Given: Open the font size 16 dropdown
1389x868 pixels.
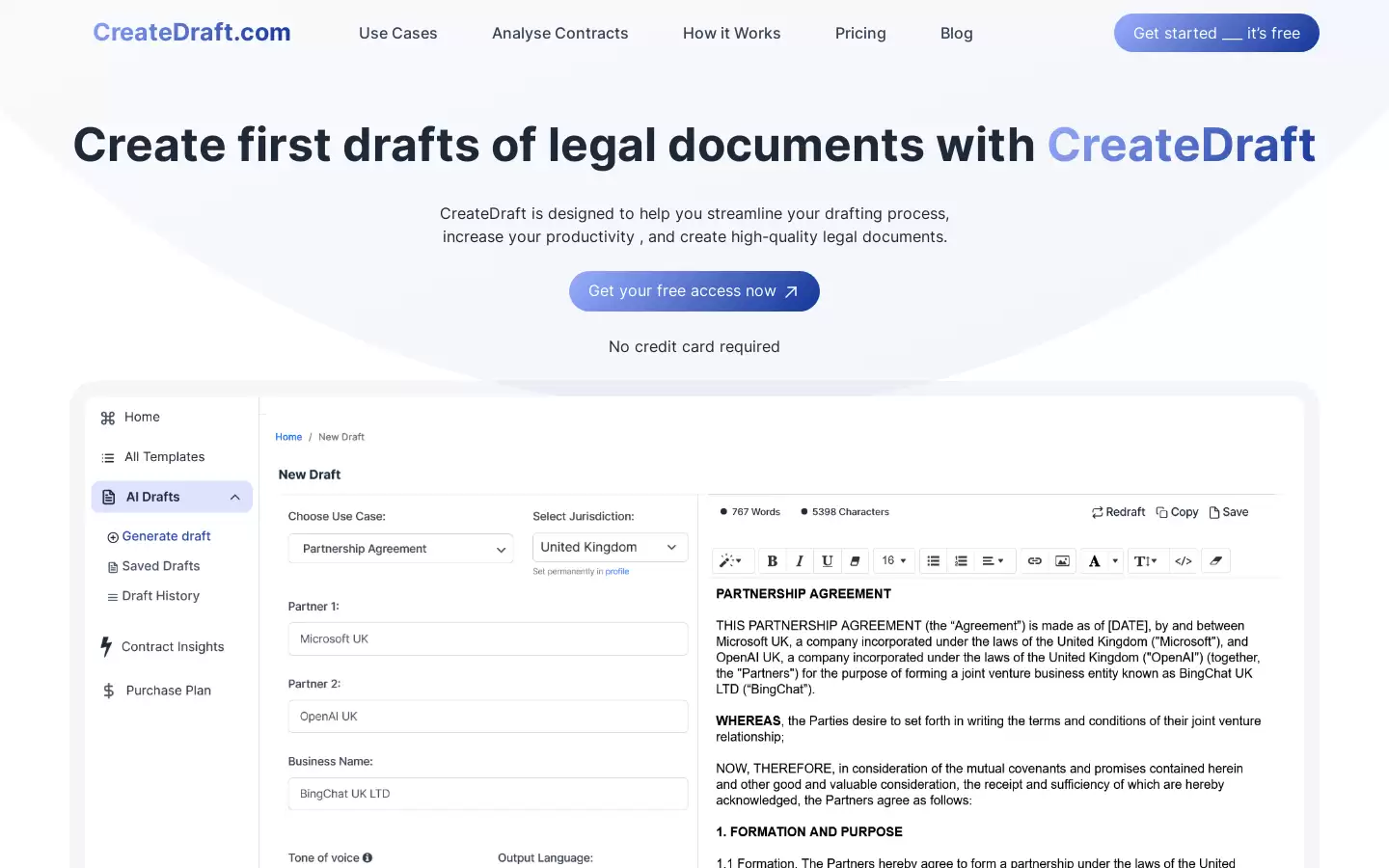Looking at the screenshot, I should [894, 560].
